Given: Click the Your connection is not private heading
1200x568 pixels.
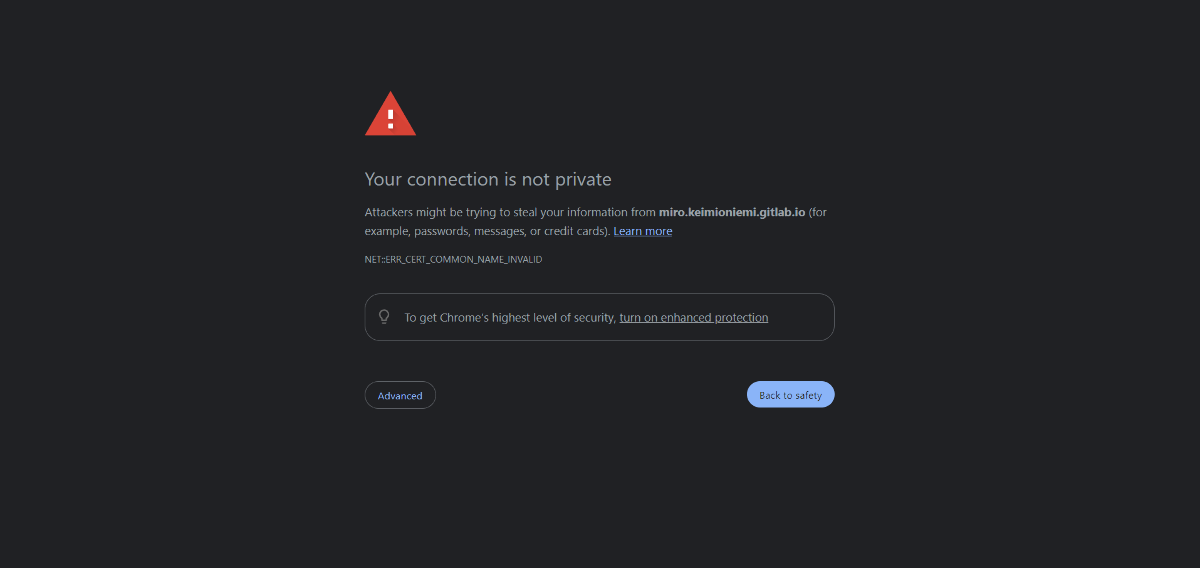Looking at the screenshot, I should click(488, 180).
